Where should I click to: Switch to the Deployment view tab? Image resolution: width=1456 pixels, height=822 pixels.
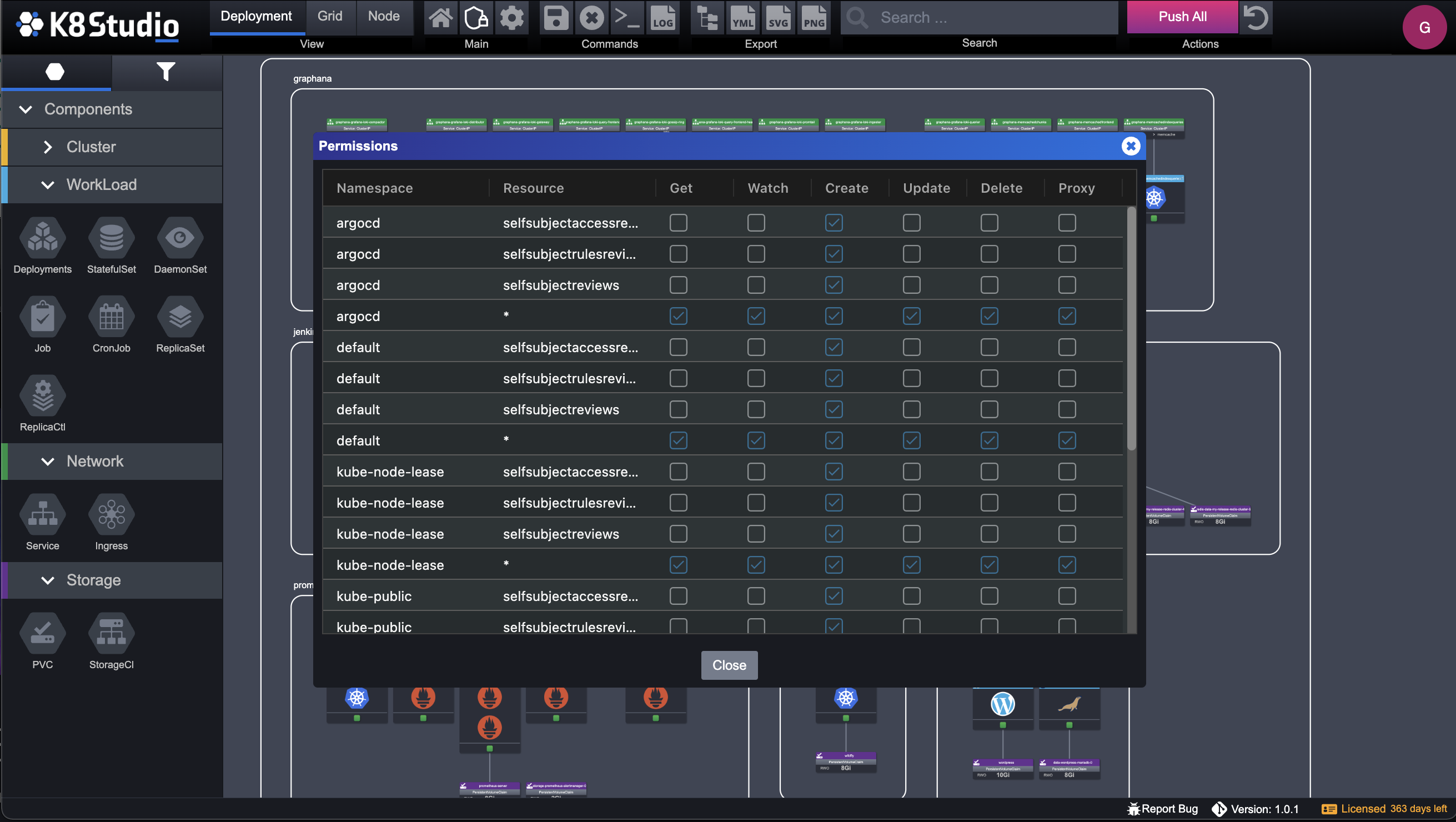[x=257, y=17]
